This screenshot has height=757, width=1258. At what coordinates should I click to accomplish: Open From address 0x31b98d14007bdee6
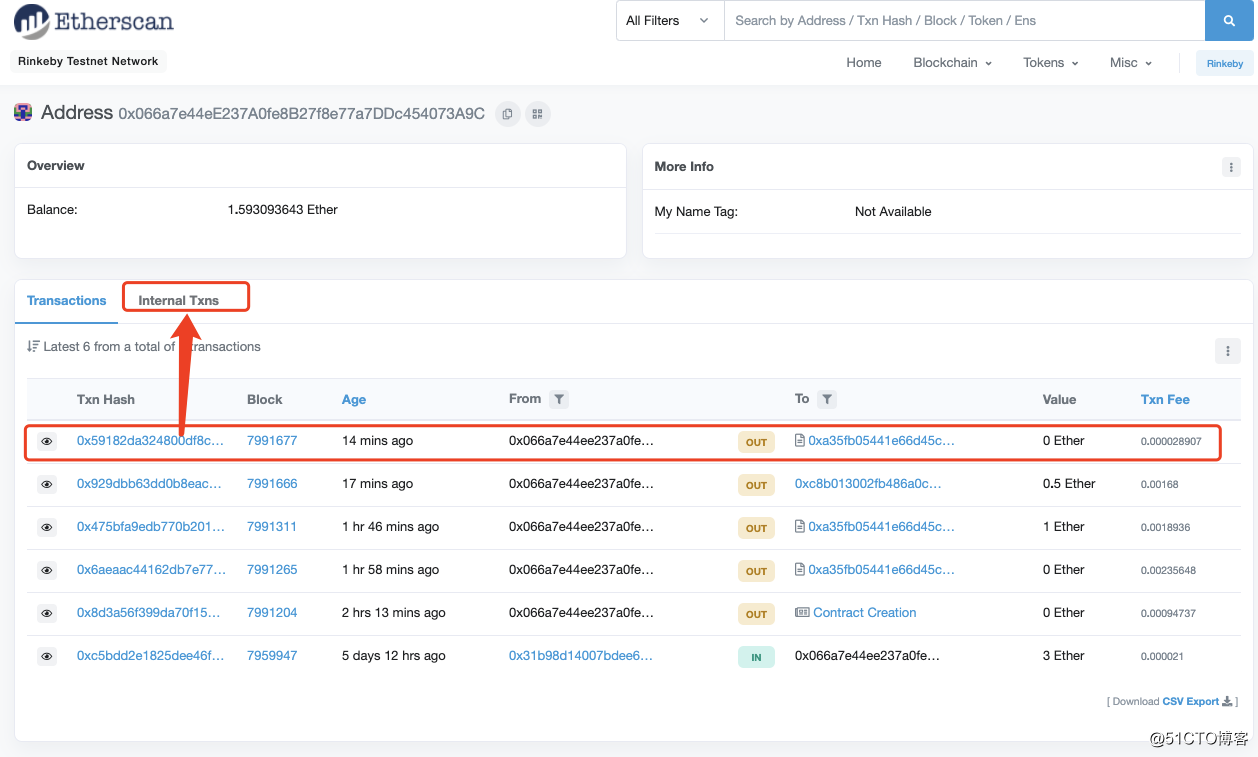click(581, 655)
